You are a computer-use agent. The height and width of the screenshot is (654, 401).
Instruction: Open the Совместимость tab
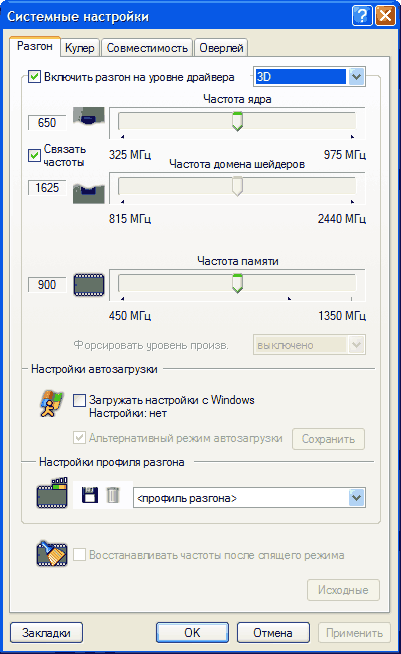(x=147, y=48)
